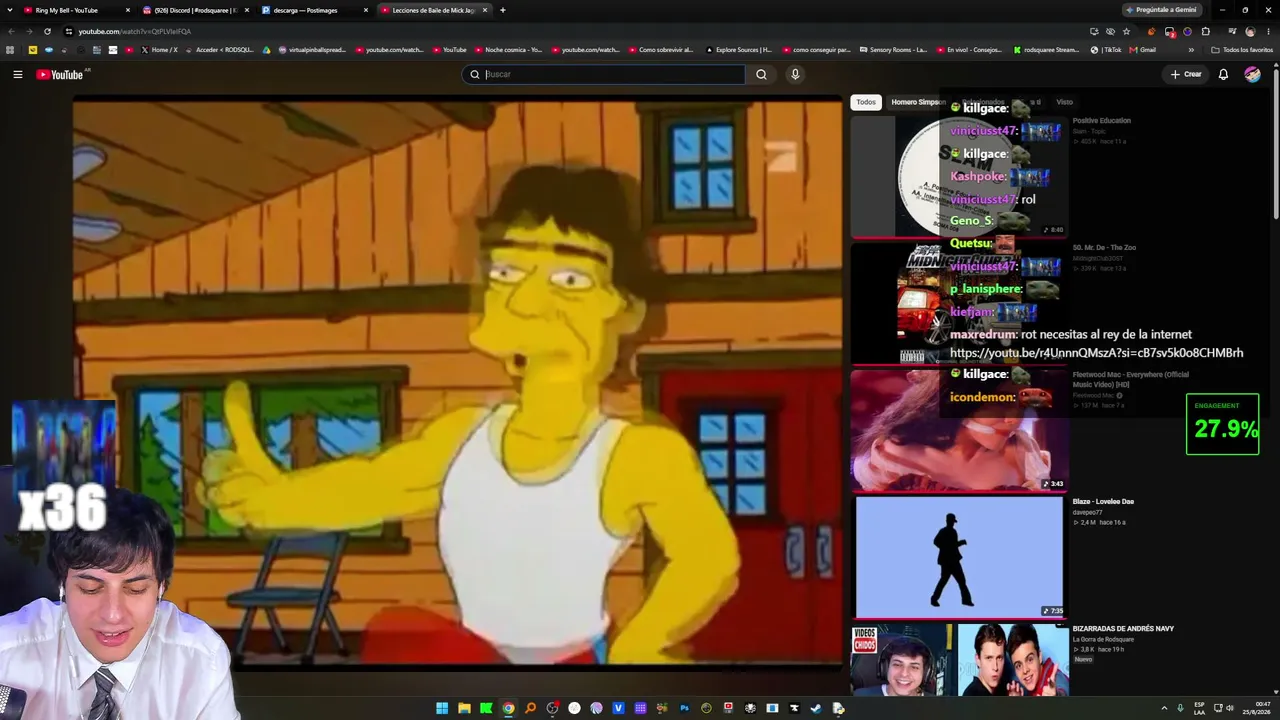Screen dimensions: 1280x720
Task: Open File Explorer from the taskbar
Action: click(464, 708)
